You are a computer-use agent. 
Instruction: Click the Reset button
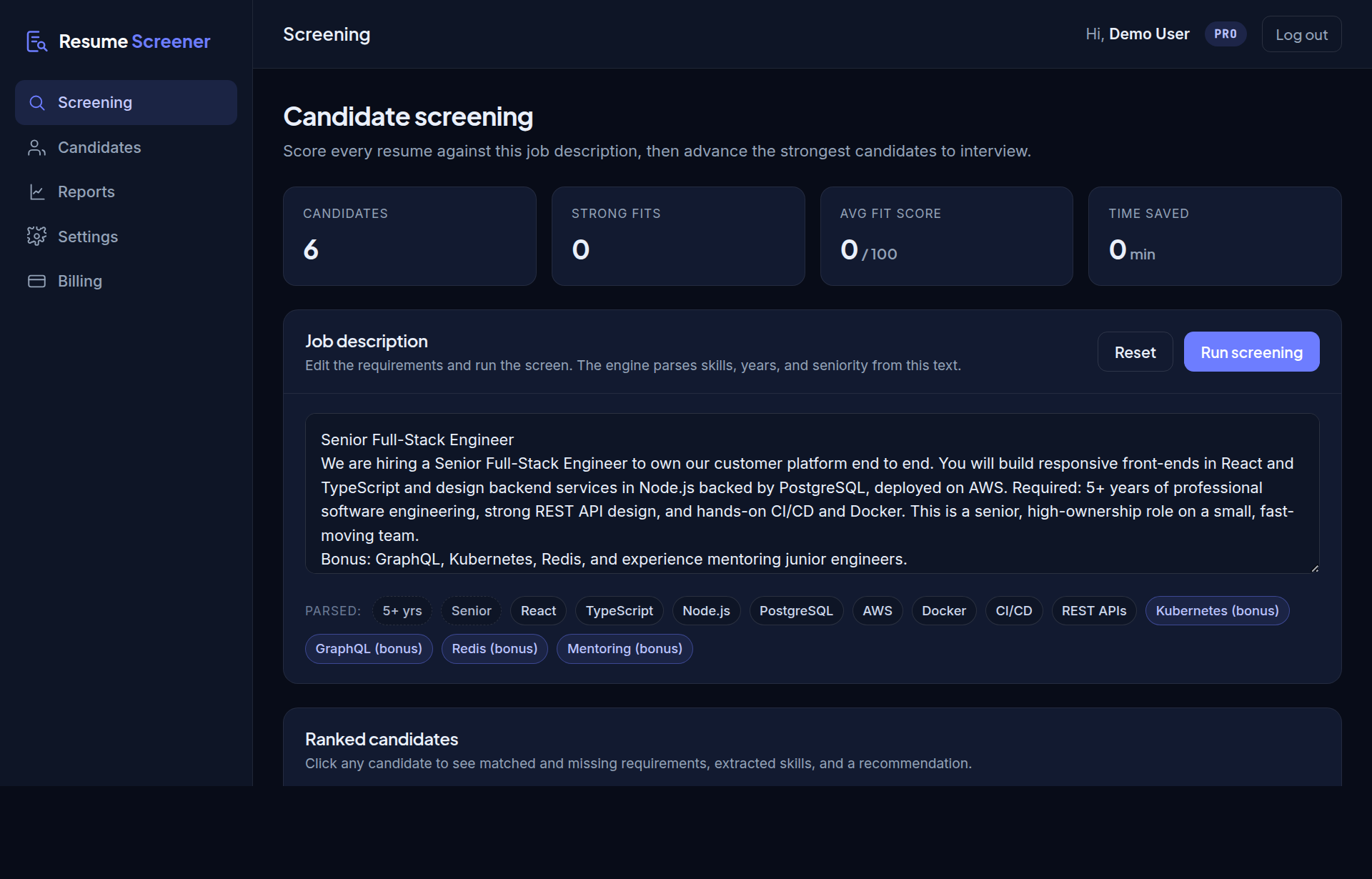[1135, 352]
